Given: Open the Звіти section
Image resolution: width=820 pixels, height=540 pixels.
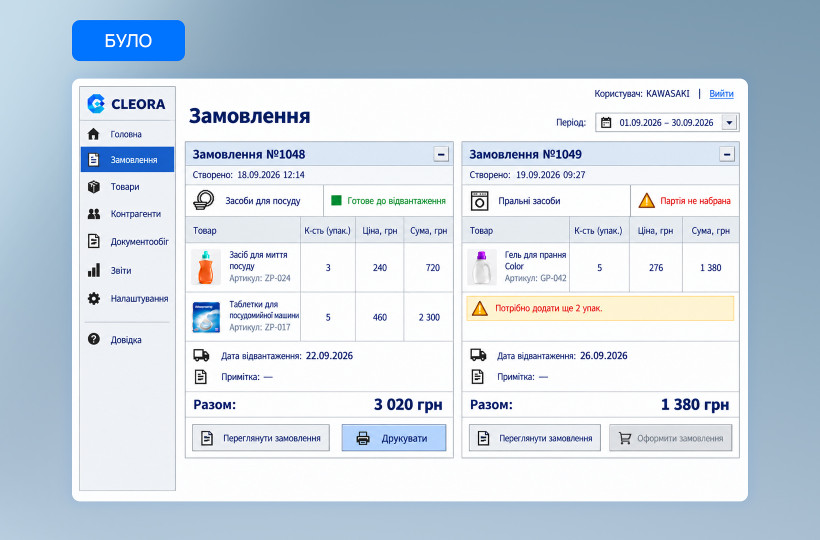Looking at the screenshot, I should 127,270.
